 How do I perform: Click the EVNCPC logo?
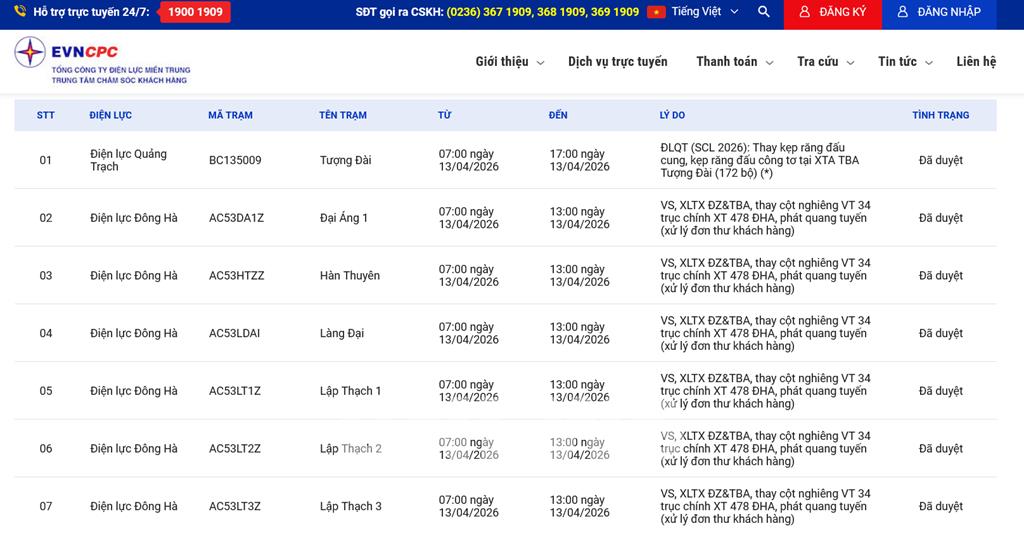click(100, 60)
